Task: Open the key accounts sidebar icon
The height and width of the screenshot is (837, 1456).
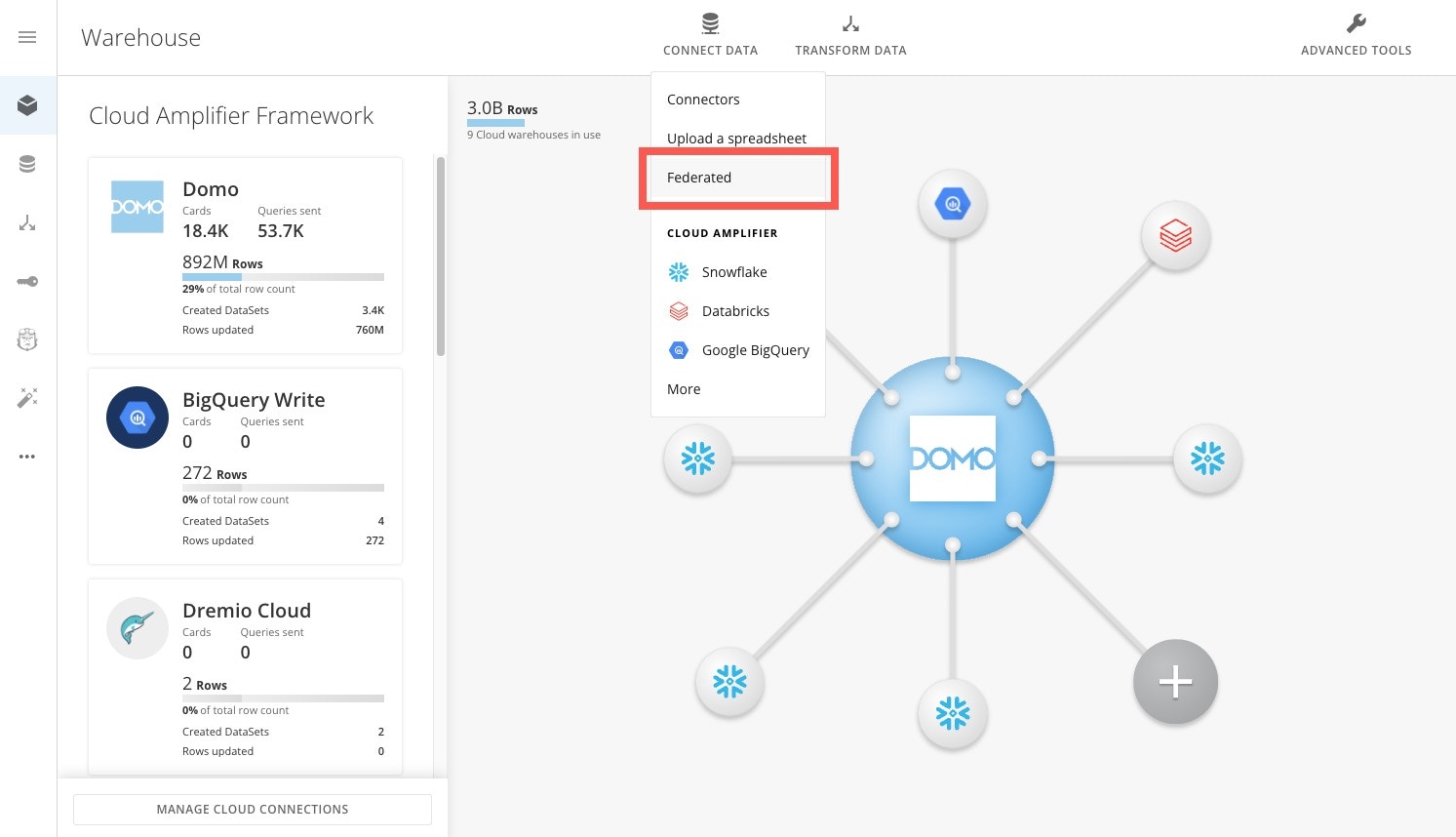Action: point(27,282)
